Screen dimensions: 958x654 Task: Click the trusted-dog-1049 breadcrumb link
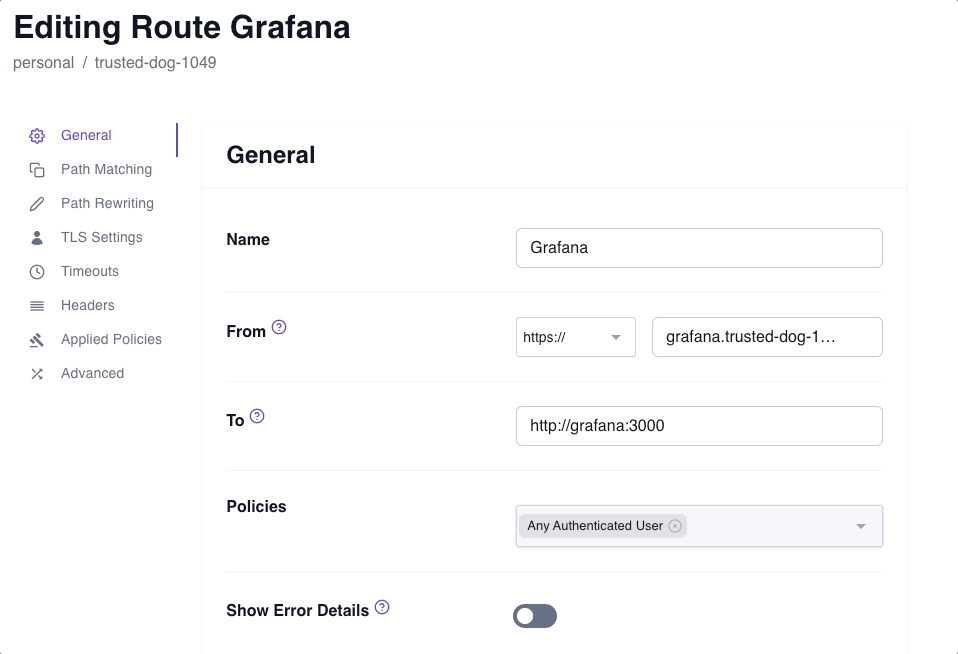click(155, 62)
